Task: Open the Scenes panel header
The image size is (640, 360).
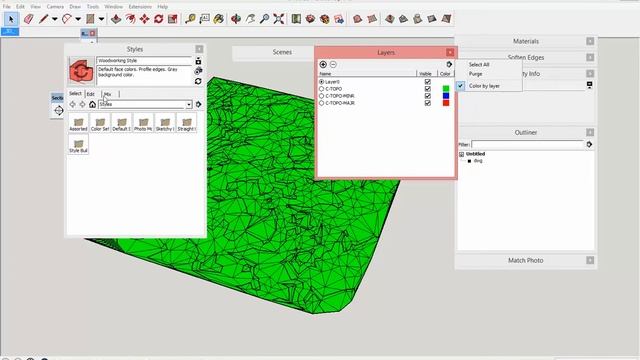Action: tap(282, 52)
